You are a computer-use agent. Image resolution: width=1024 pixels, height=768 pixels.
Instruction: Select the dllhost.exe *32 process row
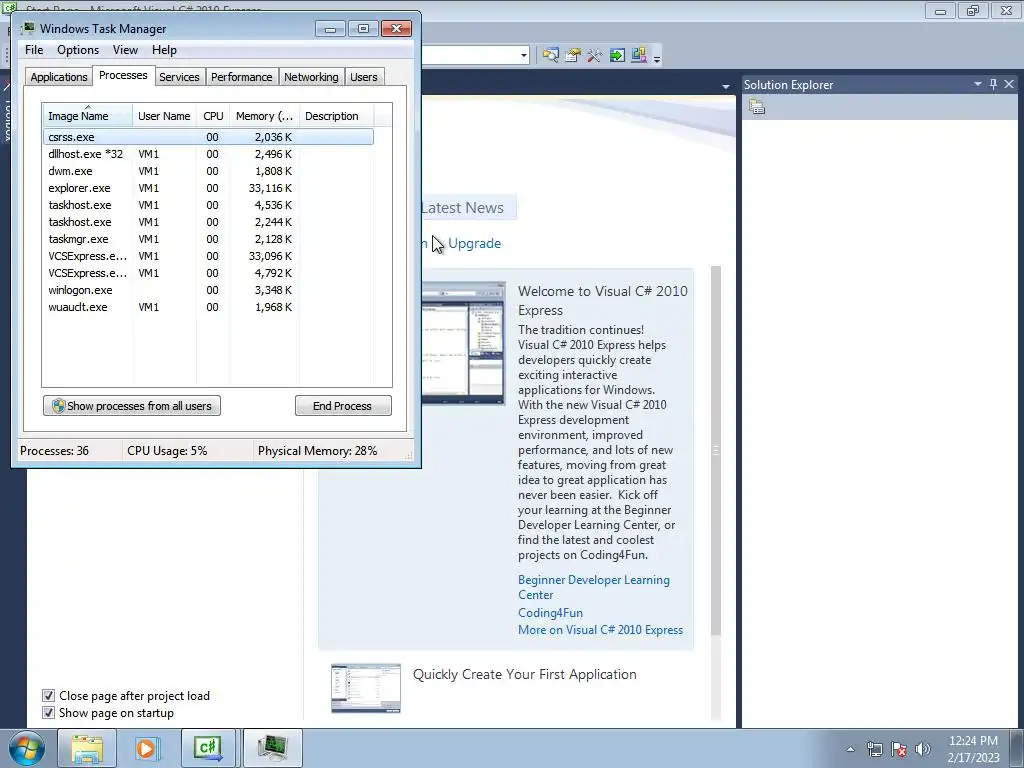click(208, 154)
